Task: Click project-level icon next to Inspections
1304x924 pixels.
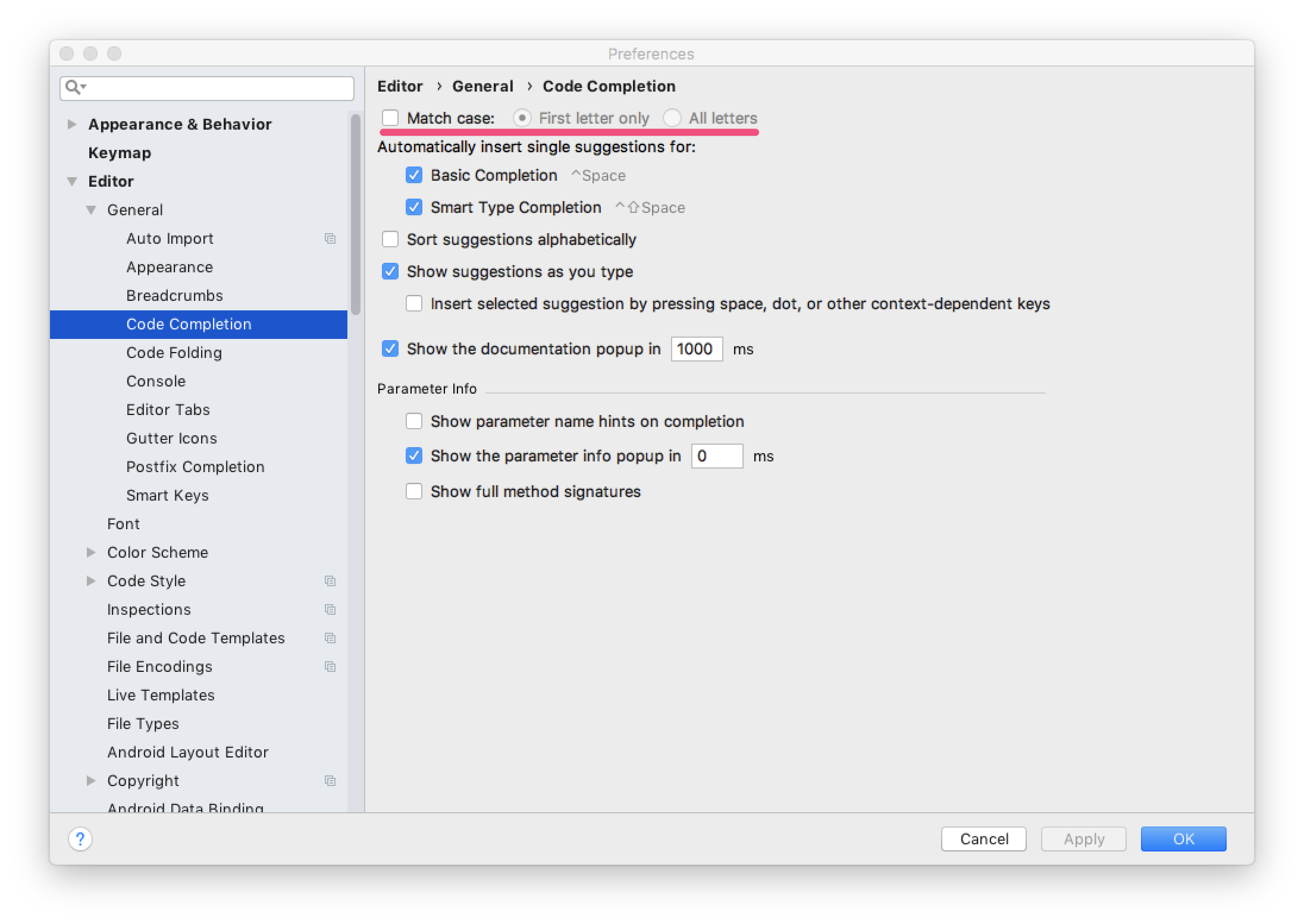Action: point(330,609)
